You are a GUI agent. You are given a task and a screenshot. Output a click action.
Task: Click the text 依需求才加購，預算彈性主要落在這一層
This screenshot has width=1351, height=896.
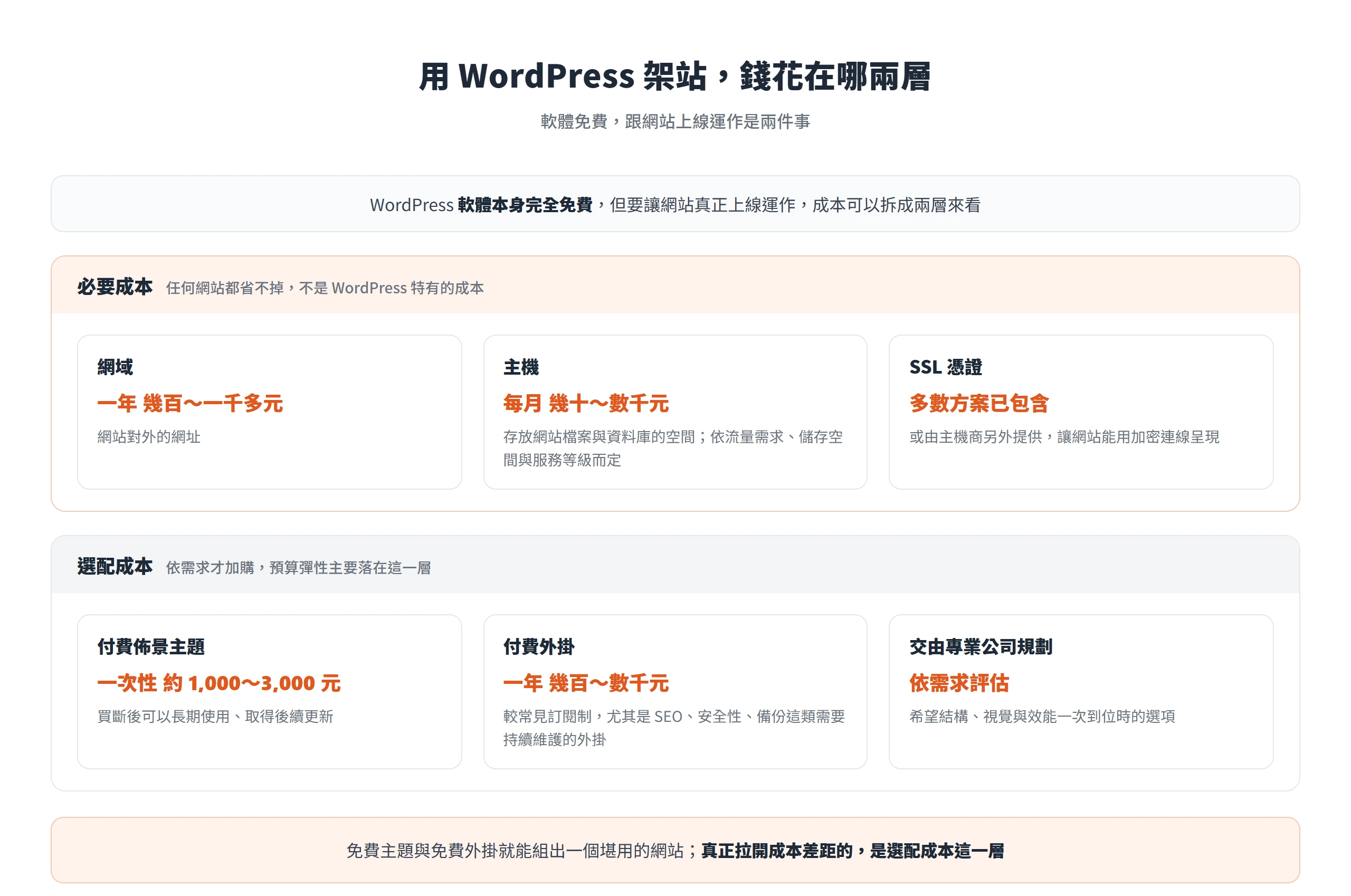click(298, 567)
